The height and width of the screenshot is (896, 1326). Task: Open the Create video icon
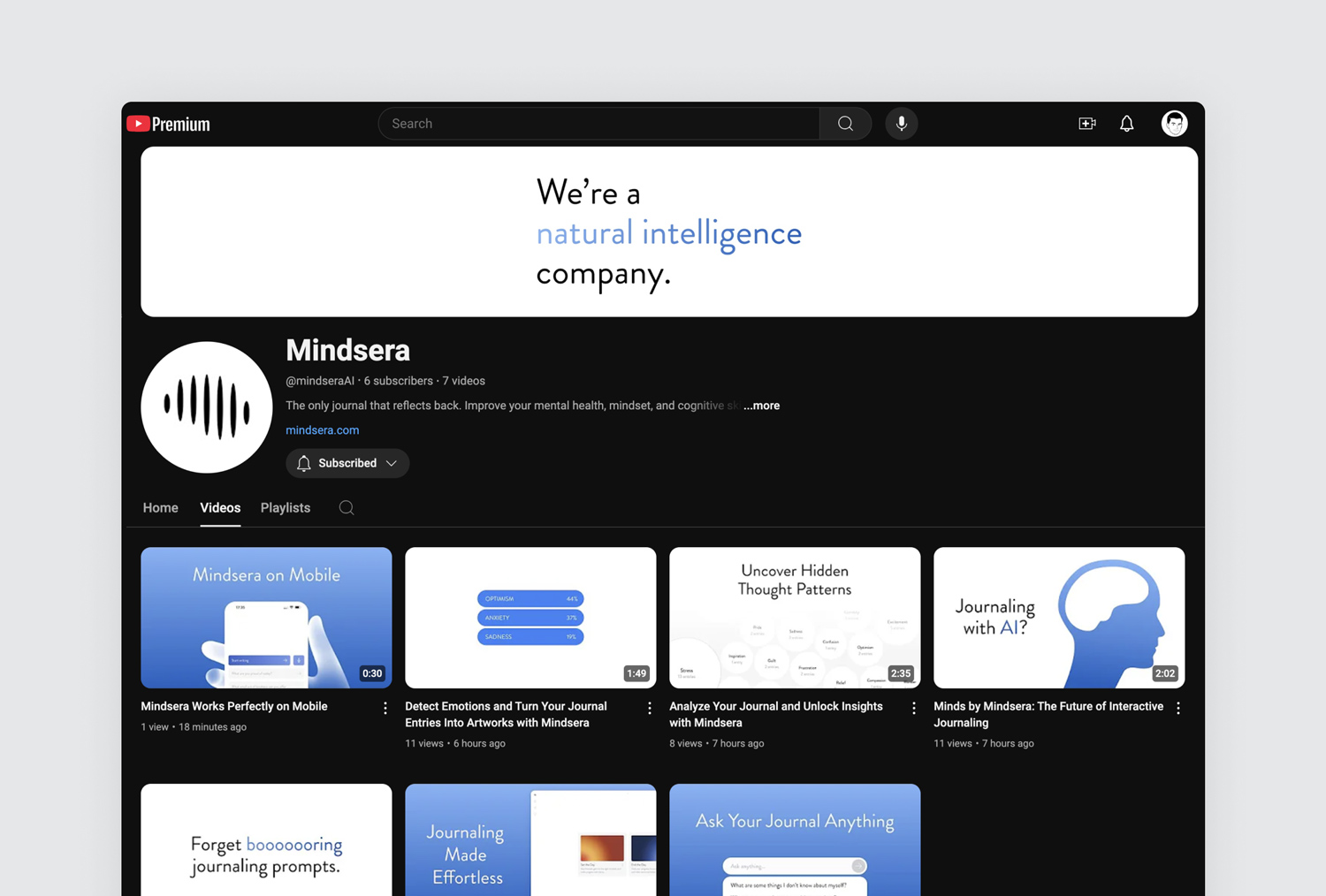pos(1087,124)
